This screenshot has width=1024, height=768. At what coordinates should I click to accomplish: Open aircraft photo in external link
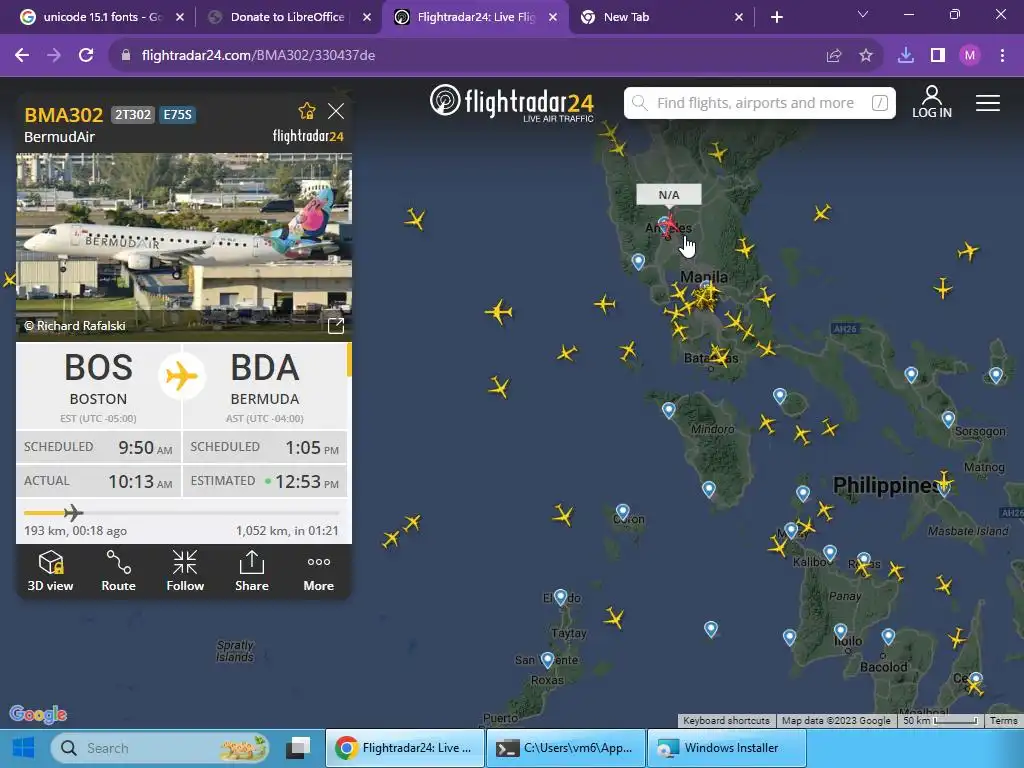coord(336,326)
